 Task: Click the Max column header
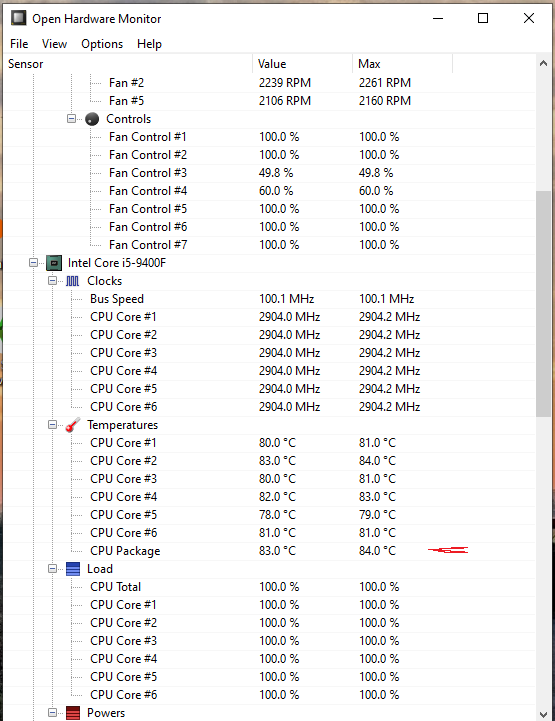[402, 64]
